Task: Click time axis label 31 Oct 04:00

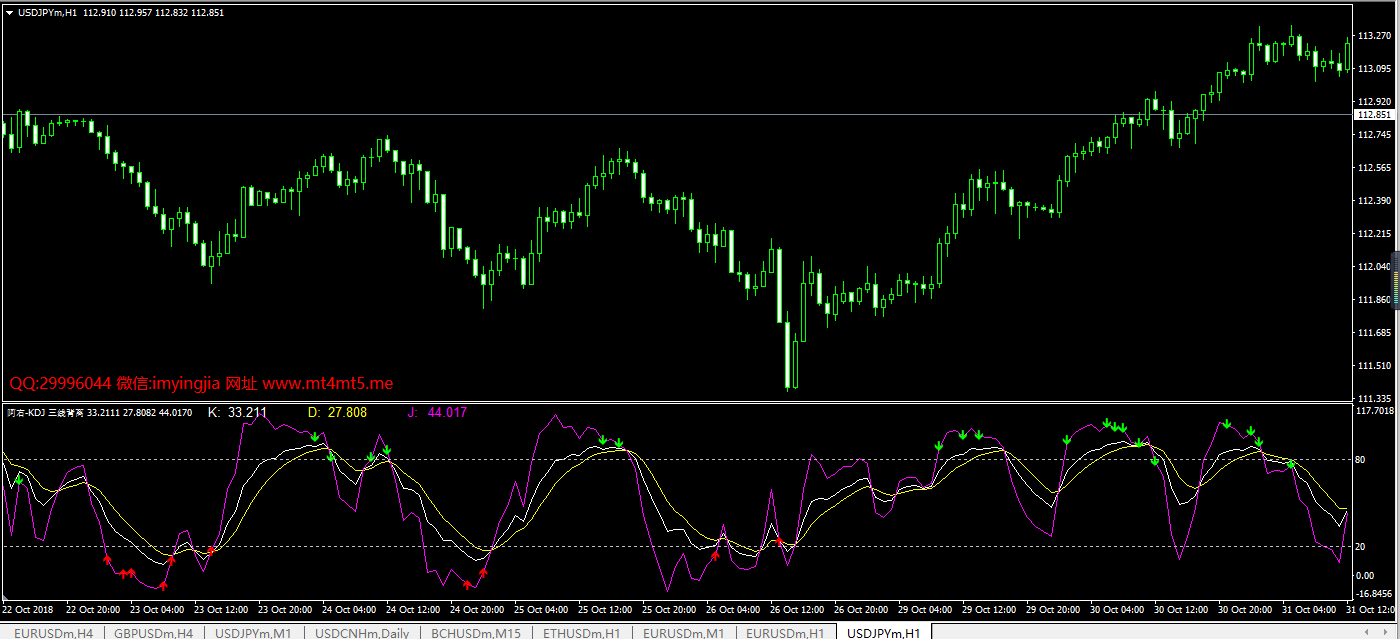Action: click(x=1309, y=609)
